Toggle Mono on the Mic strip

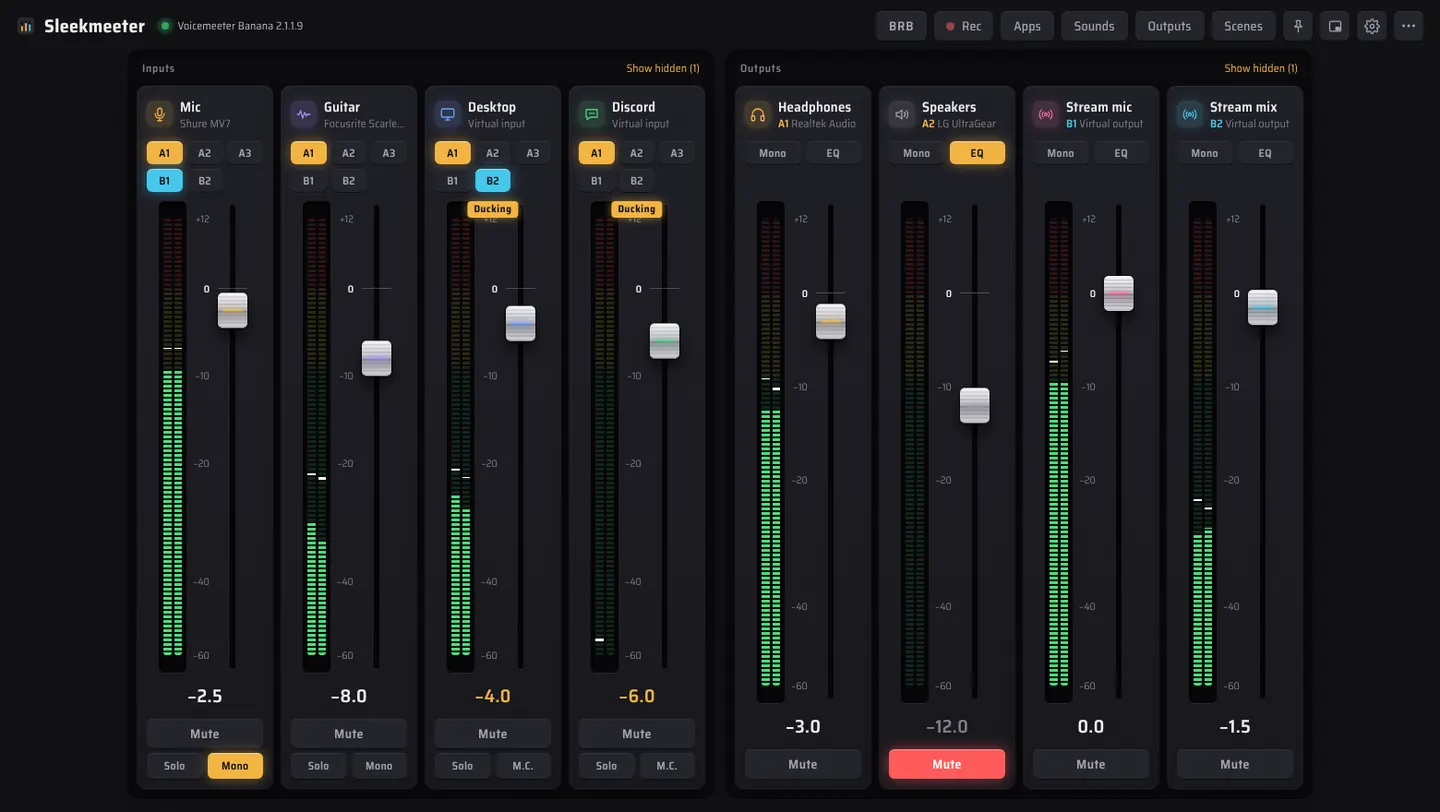tap(235, 766)
